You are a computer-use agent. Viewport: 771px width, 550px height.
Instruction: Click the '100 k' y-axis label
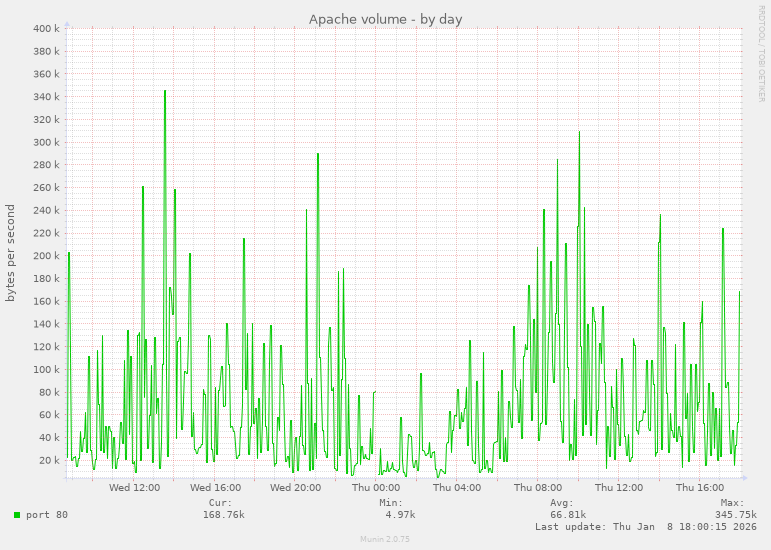coord(46,369)
